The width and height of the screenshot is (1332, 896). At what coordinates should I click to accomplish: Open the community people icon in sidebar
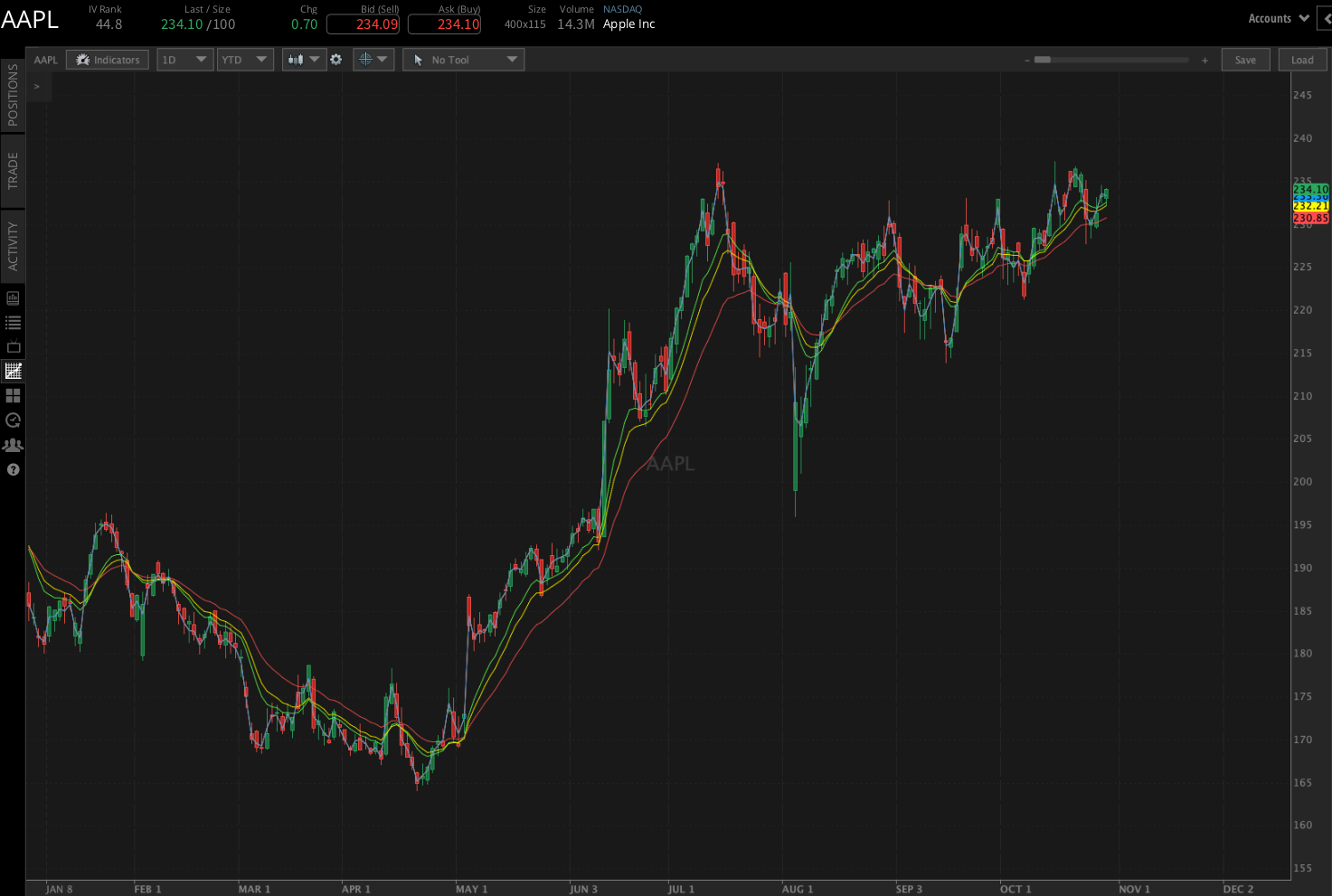click(13, 444)
